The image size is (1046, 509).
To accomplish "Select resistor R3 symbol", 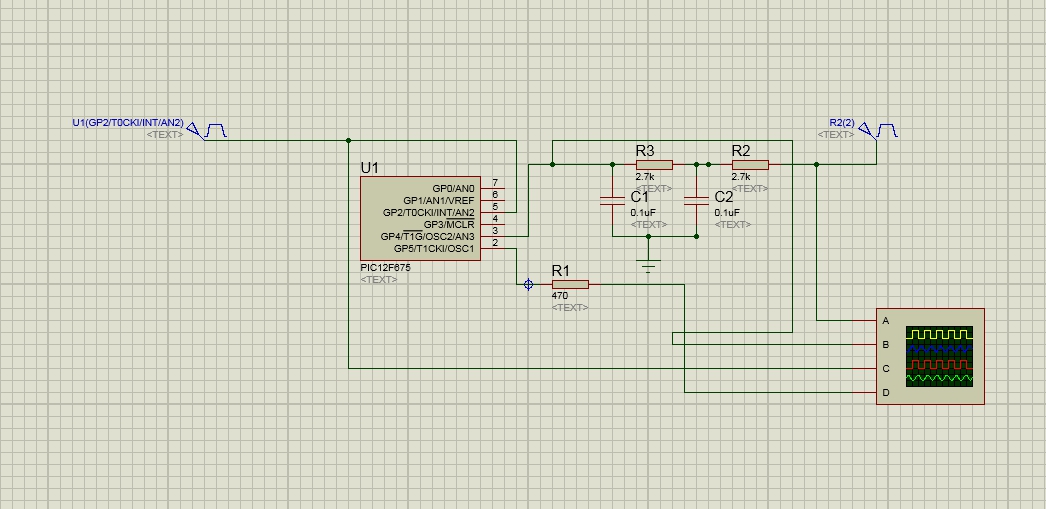I will pyautogui.click(x=653, y=165).
